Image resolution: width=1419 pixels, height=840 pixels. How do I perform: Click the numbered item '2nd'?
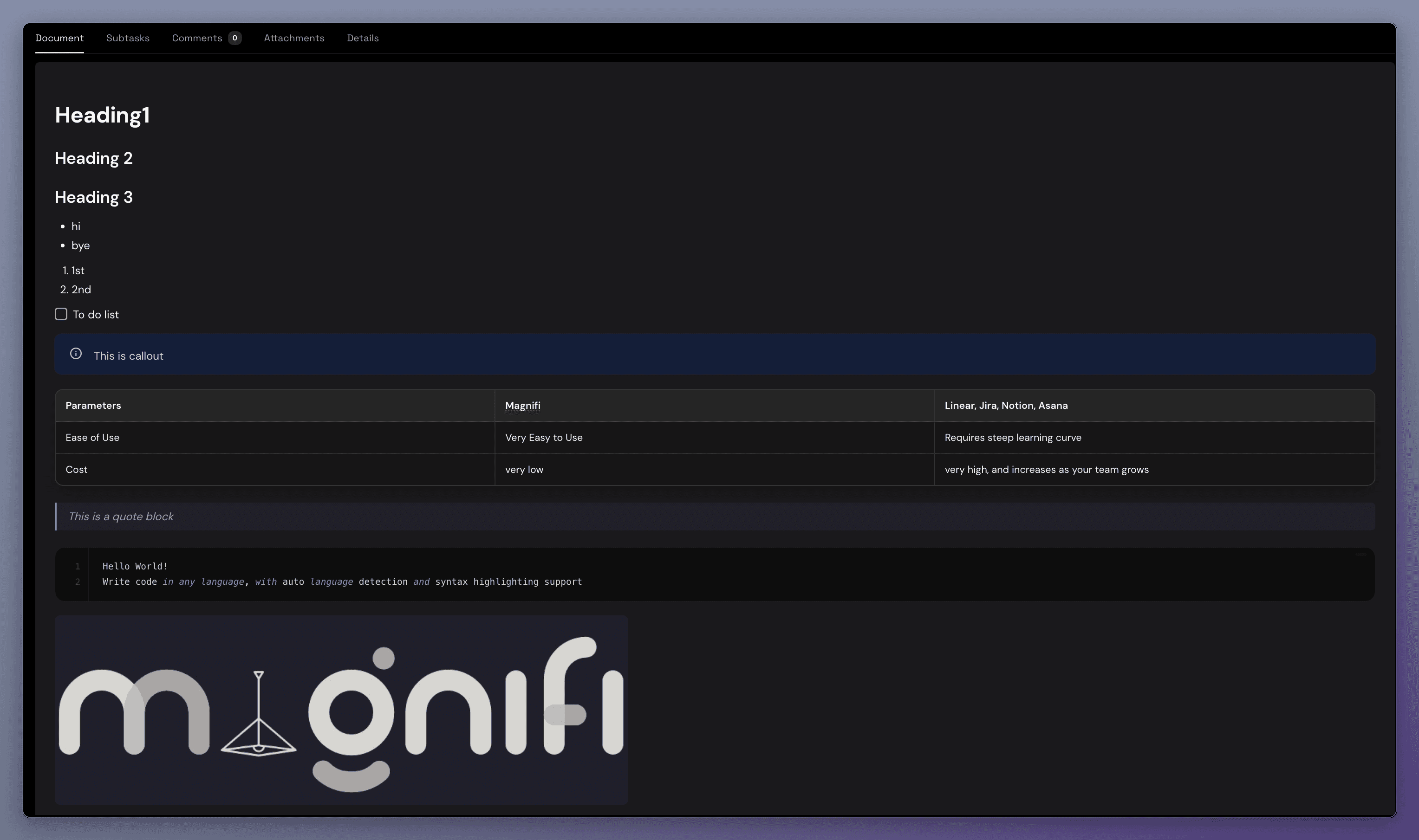tap(81, 289)
